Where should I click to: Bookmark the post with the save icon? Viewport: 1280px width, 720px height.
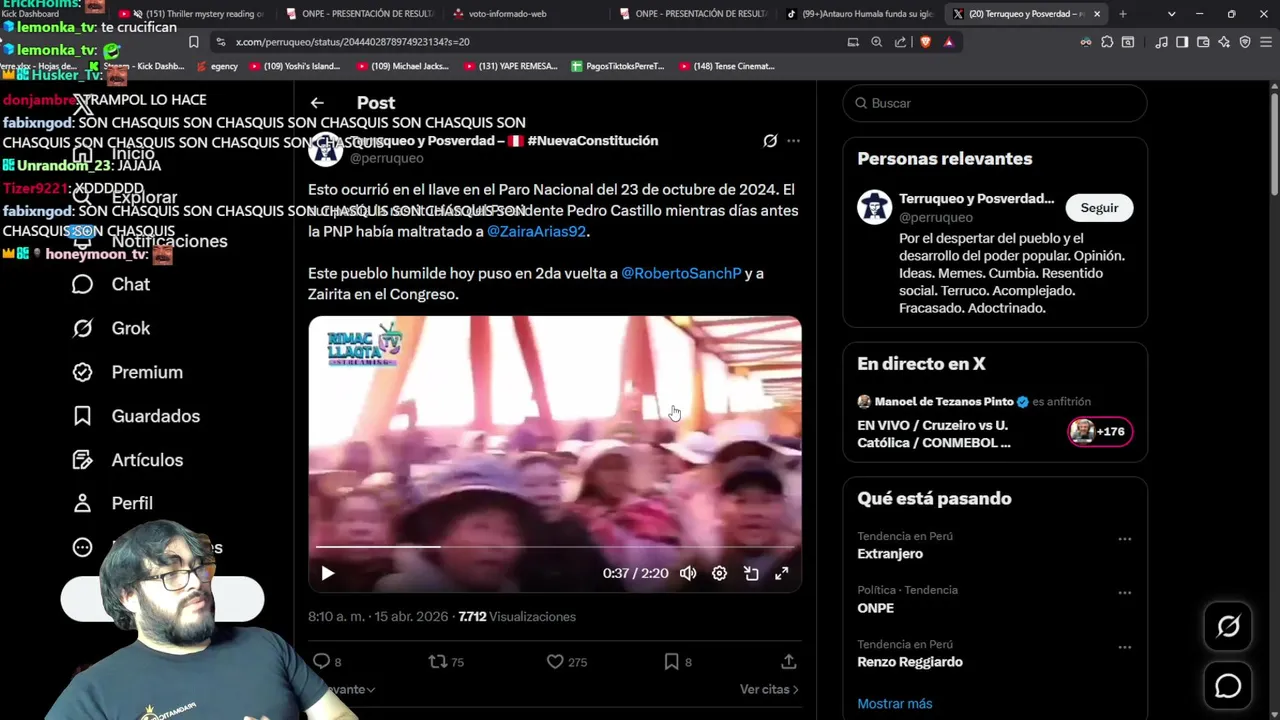[x=672, y=661]
